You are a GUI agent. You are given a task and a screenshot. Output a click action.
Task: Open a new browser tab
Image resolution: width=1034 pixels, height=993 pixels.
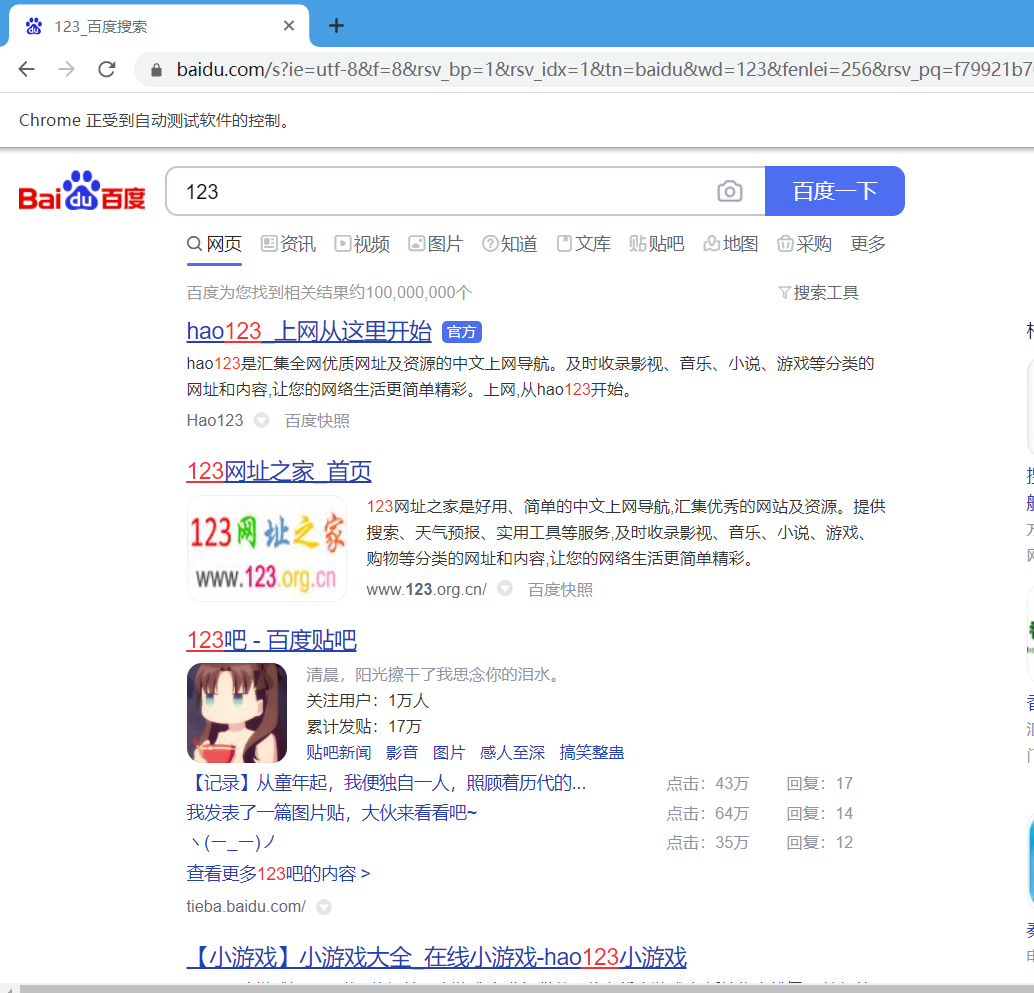[336, 26]
